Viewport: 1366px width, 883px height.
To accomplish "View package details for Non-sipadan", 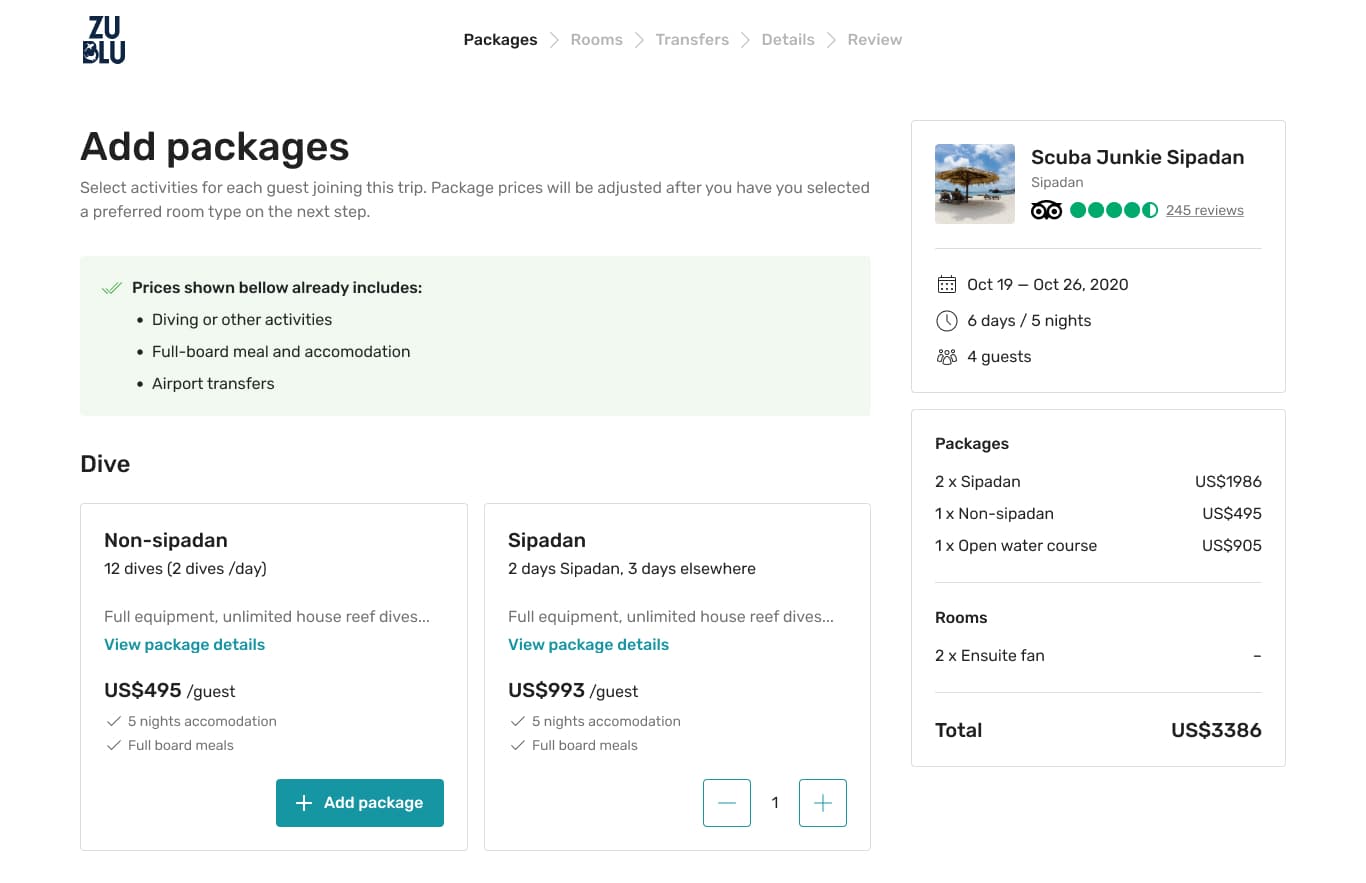I will (185, 645).
